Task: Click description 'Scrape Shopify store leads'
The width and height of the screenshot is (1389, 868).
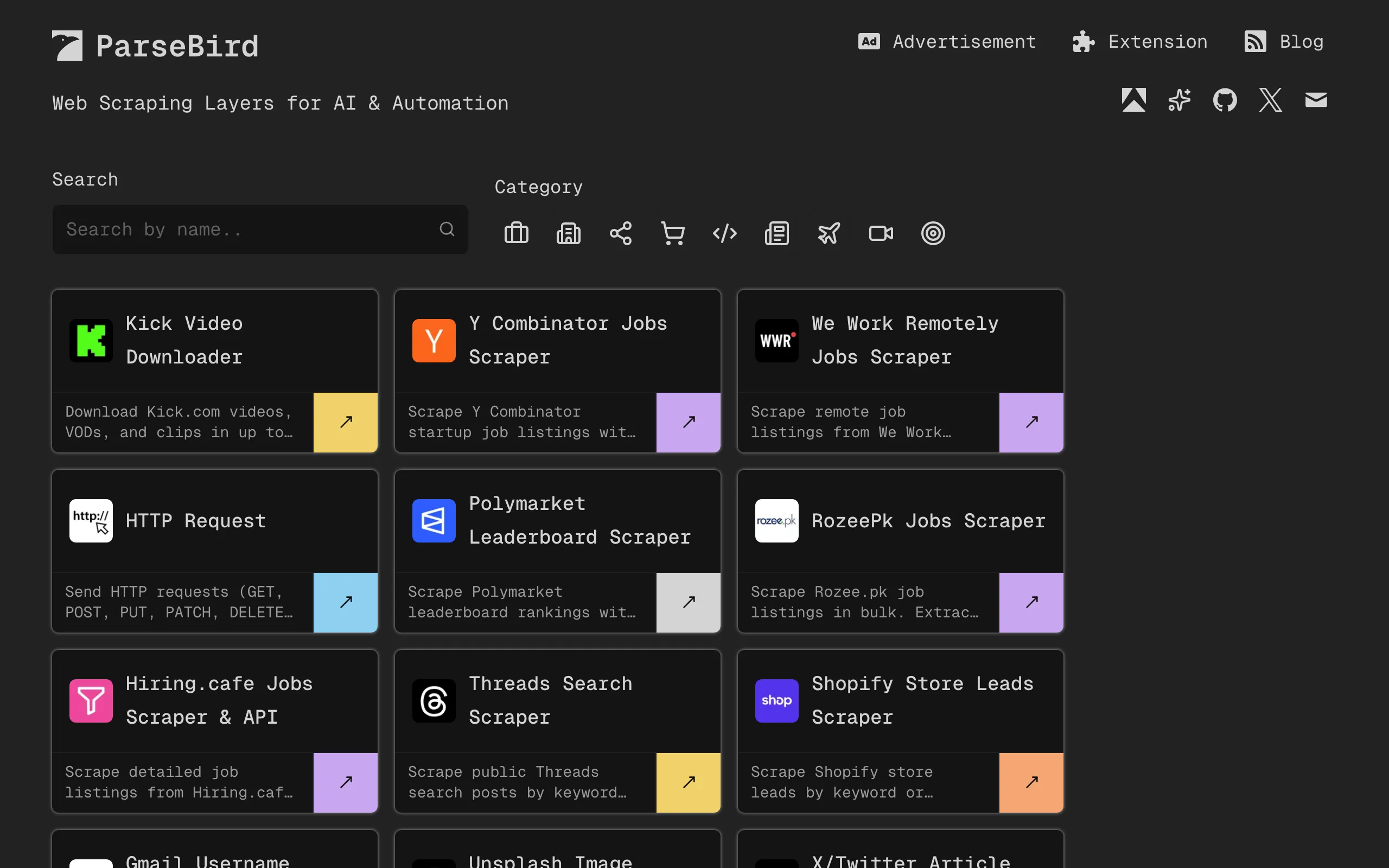Action: tap(842, 782)
